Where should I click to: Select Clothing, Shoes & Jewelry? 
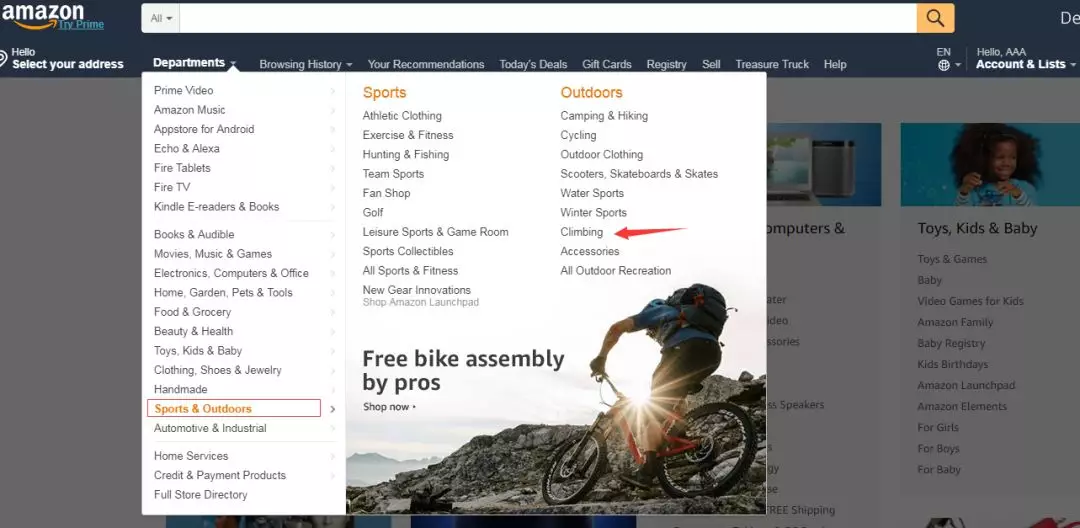click(x=218, y=370)
